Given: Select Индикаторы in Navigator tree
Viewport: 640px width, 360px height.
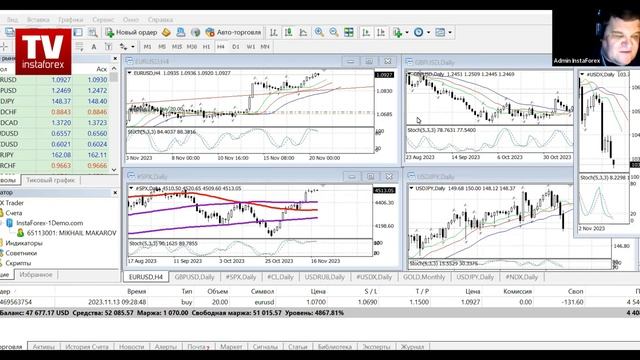Looking at the screenshot, I should tap(24, 243).
